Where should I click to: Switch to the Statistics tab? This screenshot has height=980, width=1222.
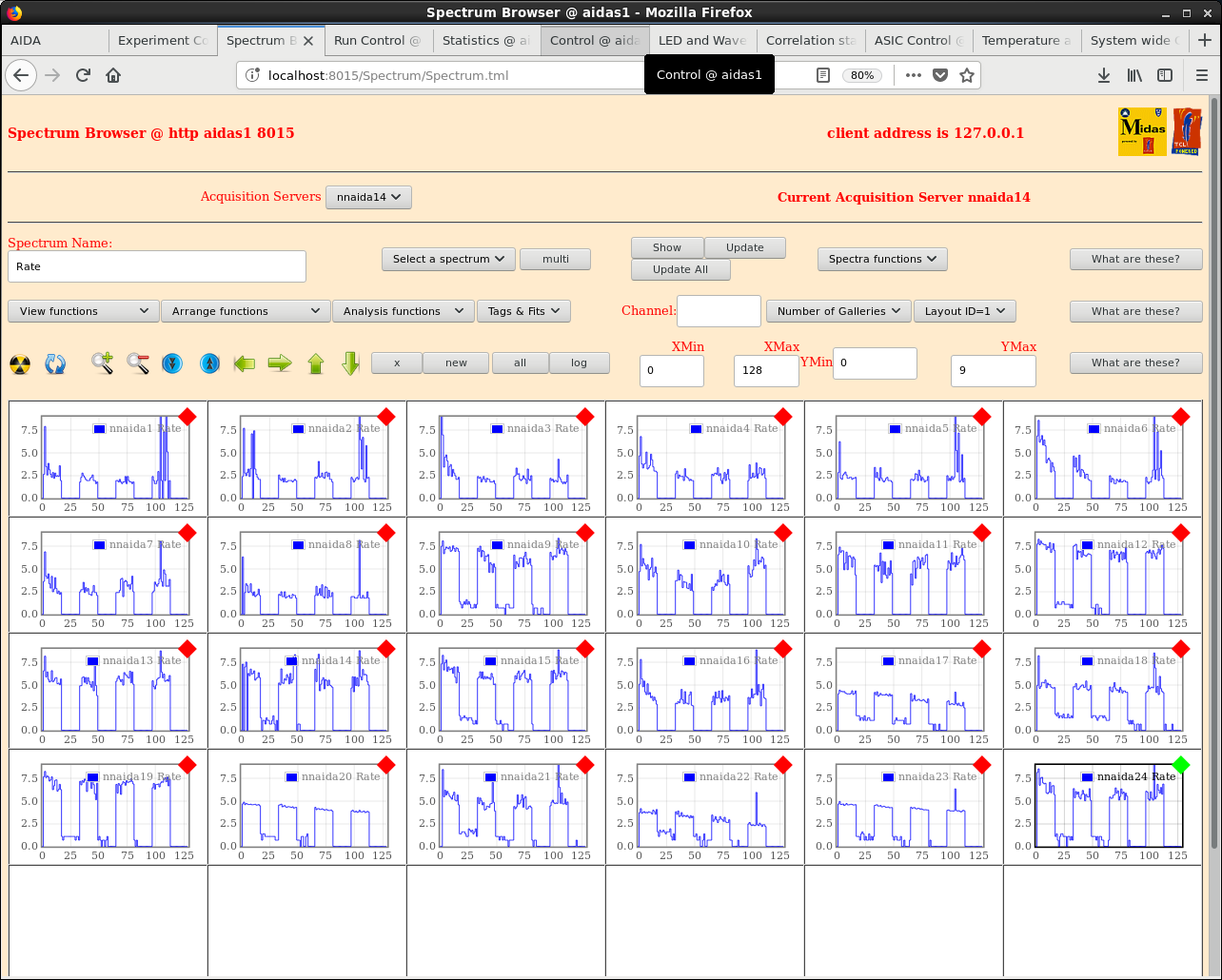point(486,41)
